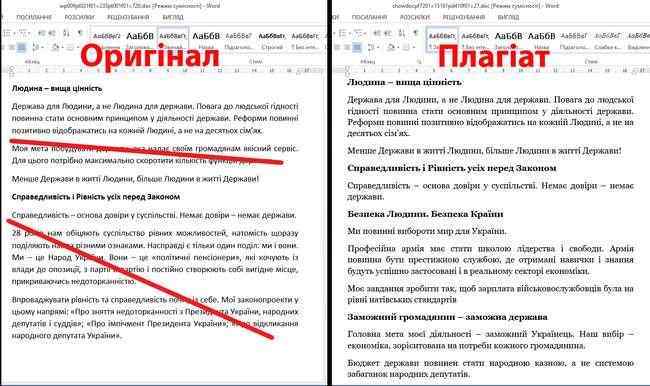This screenshot has width=650, height=386.
Task: Click line spacing icon in the Плагіат window
Action: tap(371, 47)
